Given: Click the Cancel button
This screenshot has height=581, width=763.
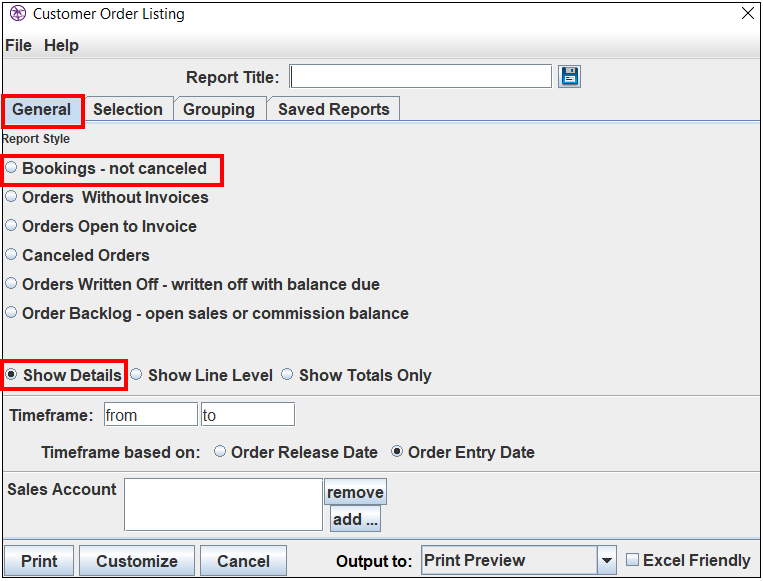Looking at the screenshot, I should 243,561.
